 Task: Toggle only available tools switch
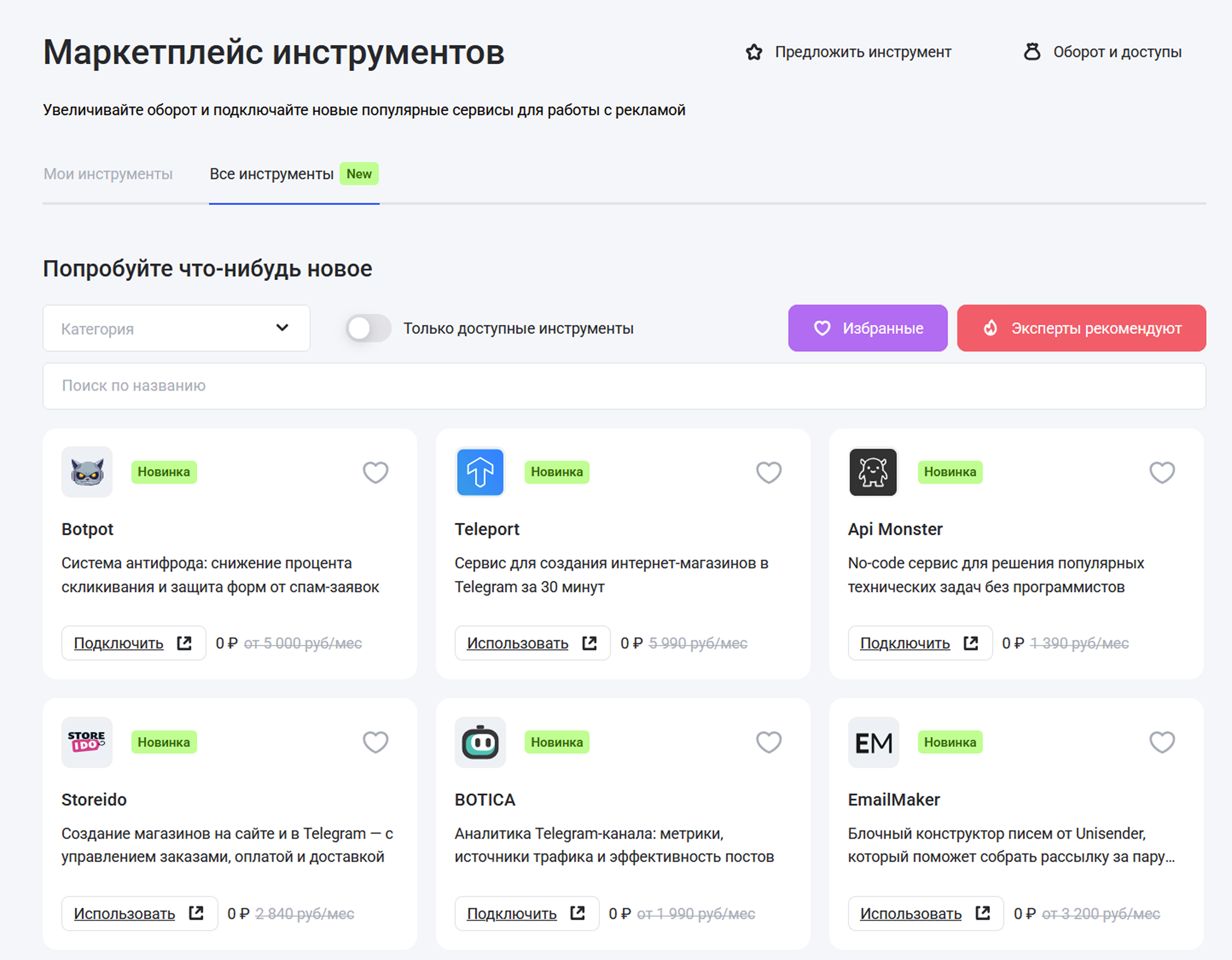coord(368,328)
